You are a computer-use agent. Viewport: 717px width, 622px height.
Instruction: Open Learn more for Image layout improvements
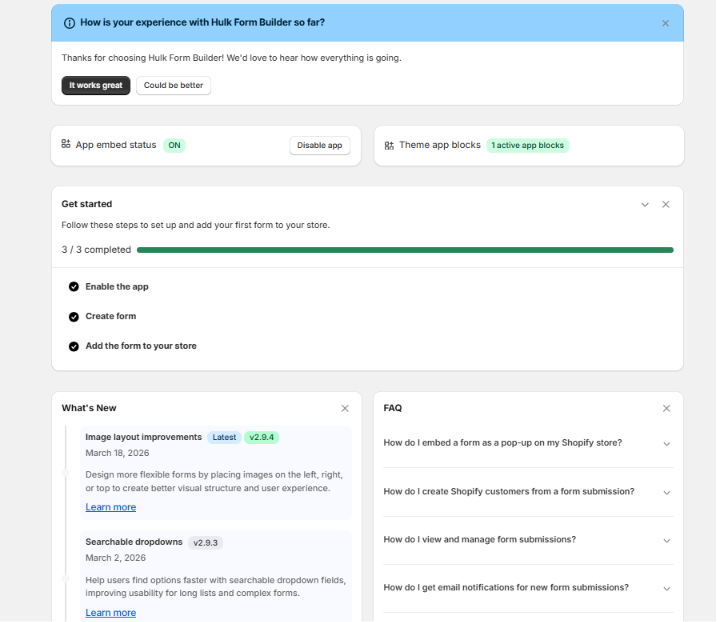[x=111, y=507]
